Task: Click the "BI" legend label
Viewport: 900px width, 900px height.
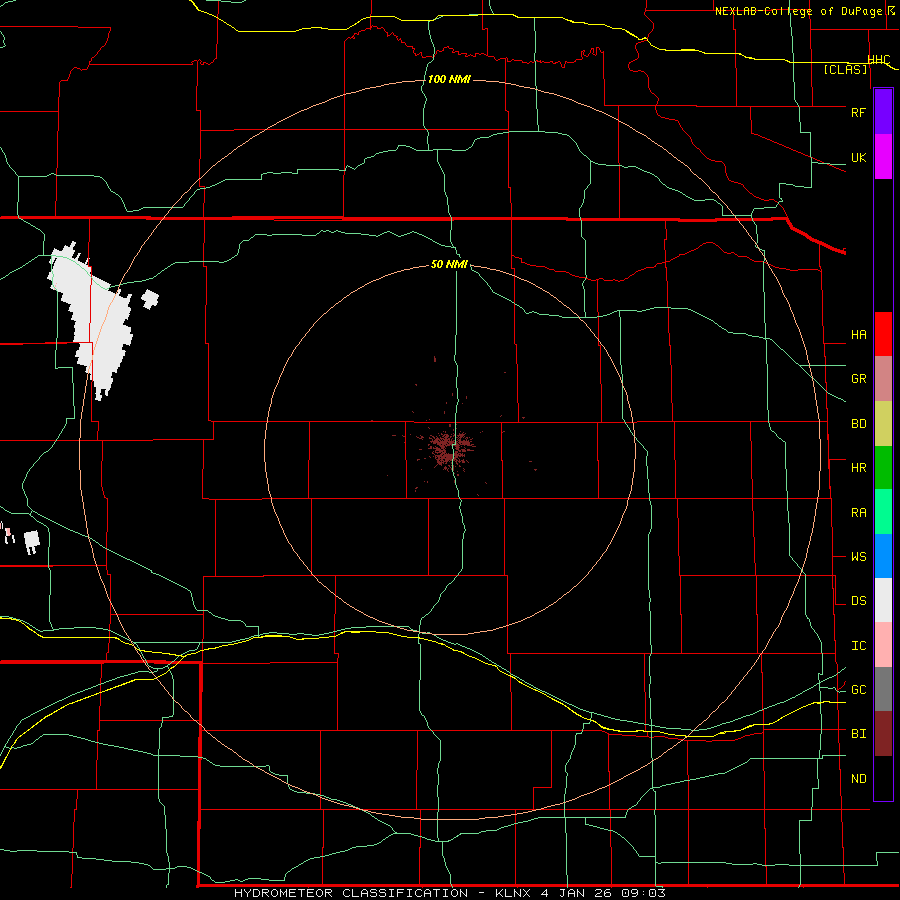Action: (858, 734)
